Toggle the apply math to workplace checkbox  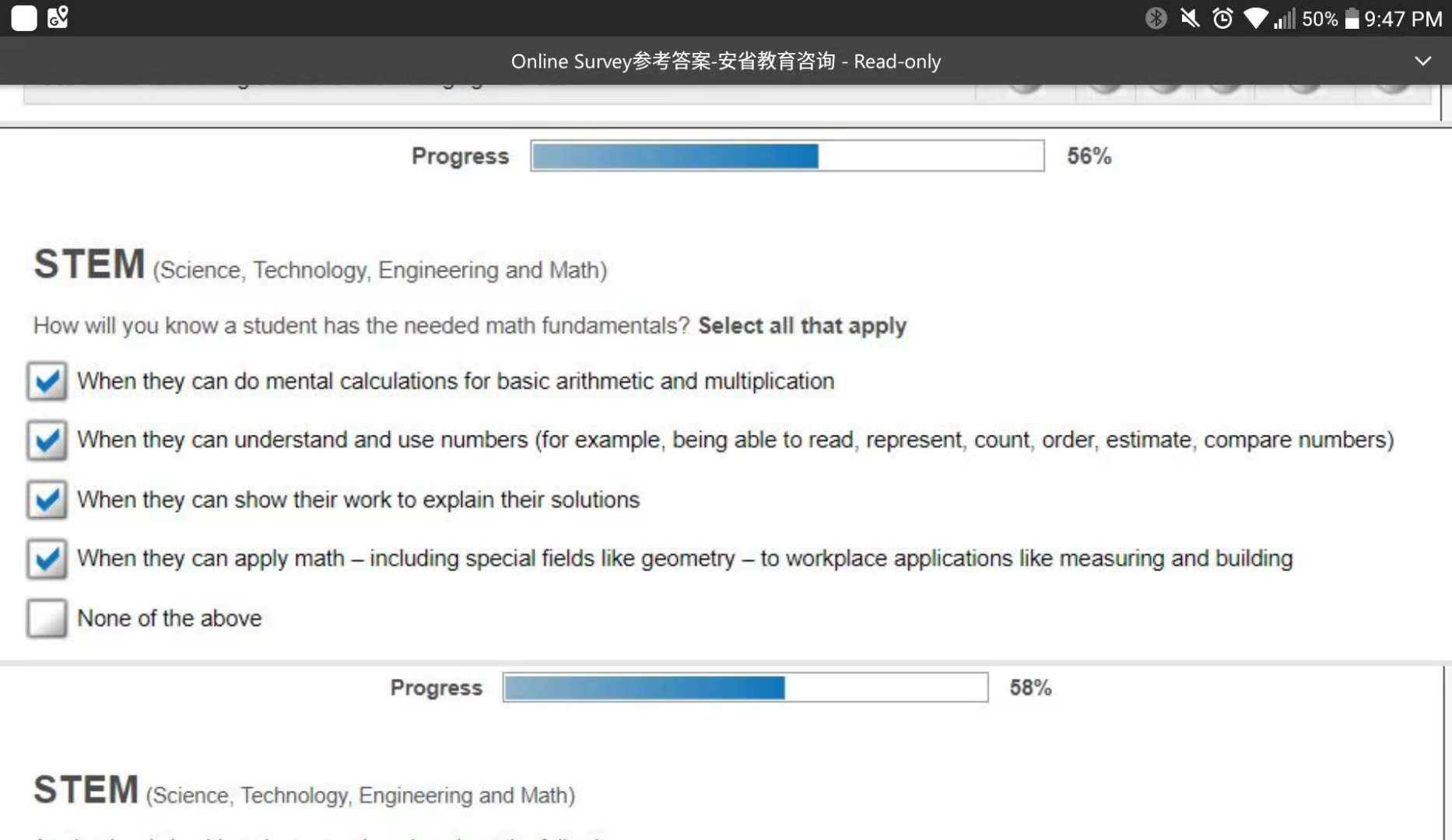[x=47, y=558]
